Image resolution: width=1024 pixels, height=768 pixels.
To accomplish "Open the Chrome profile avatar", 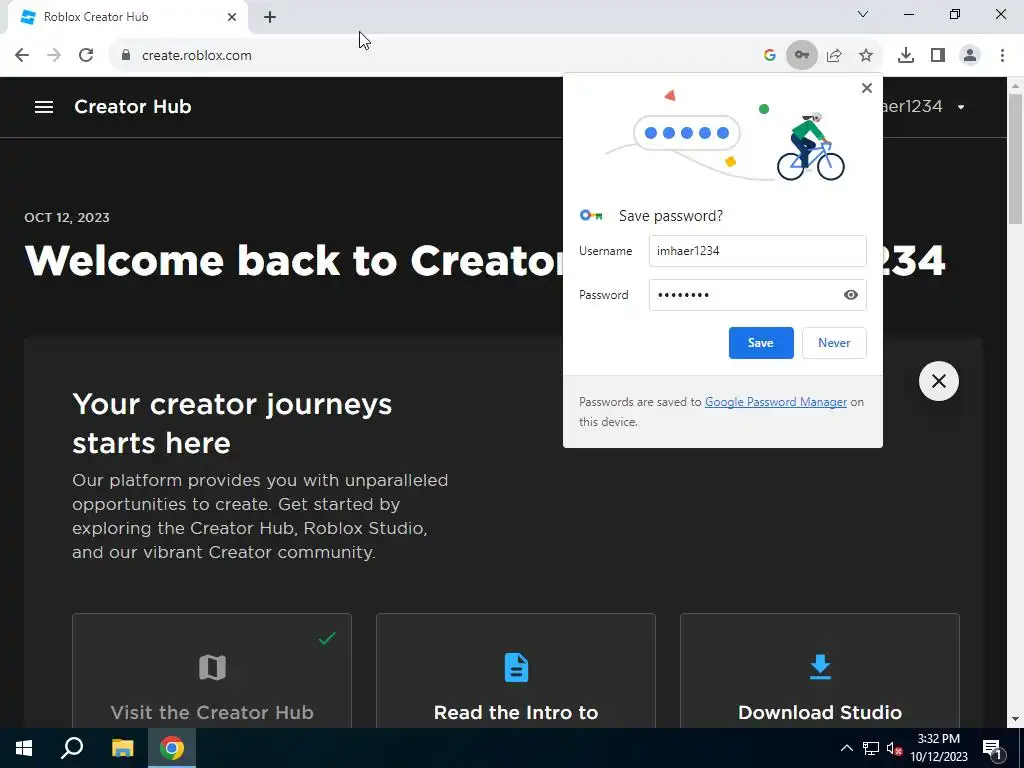I will coord(970,56).
